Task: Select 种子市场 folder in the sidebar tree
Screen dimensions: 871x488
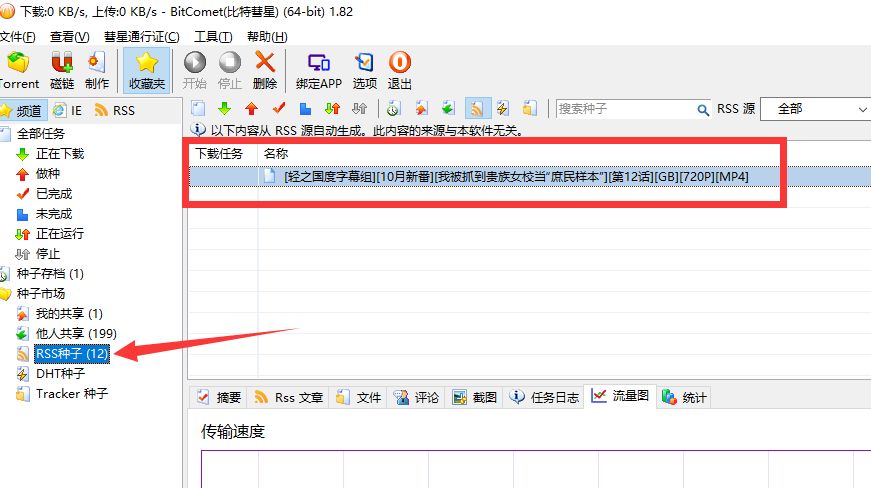Action: click(x=40, y=293)
